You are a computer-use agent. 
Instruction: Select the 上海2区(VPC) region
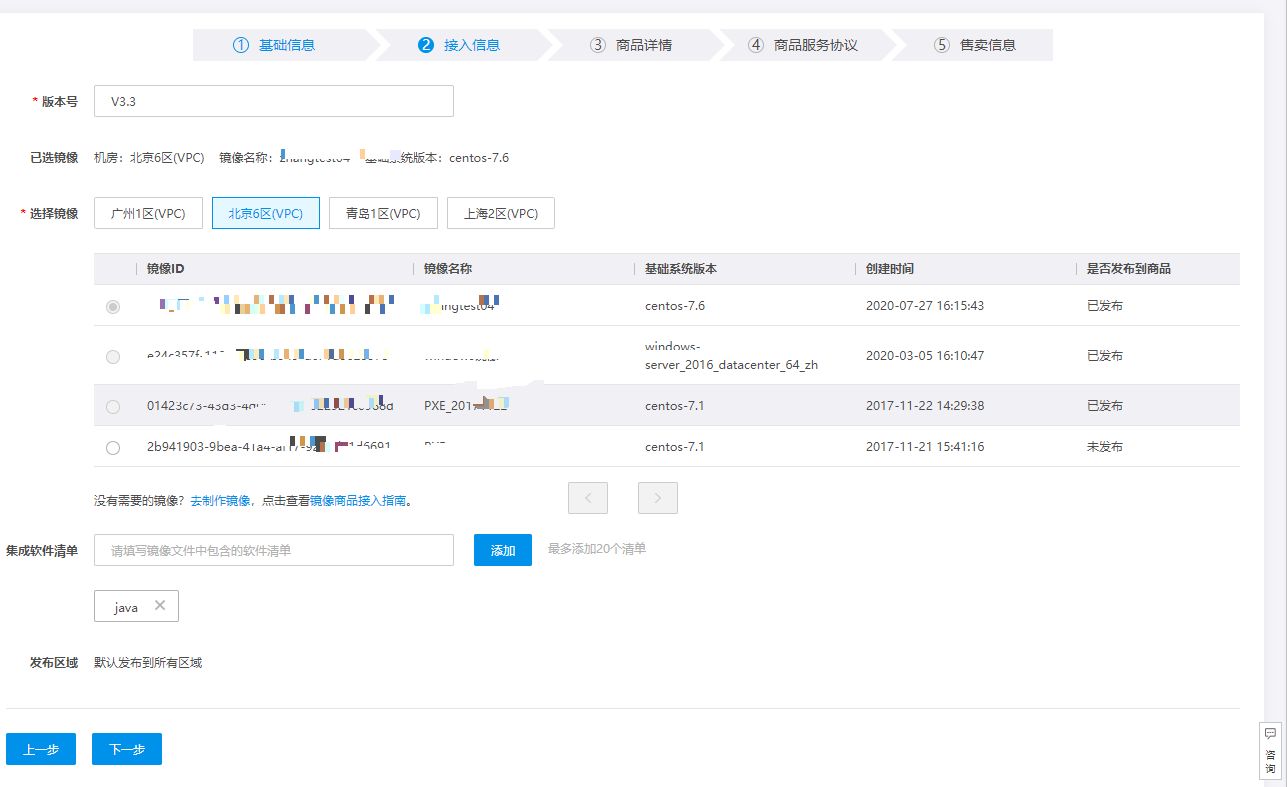tap(501, 213)
